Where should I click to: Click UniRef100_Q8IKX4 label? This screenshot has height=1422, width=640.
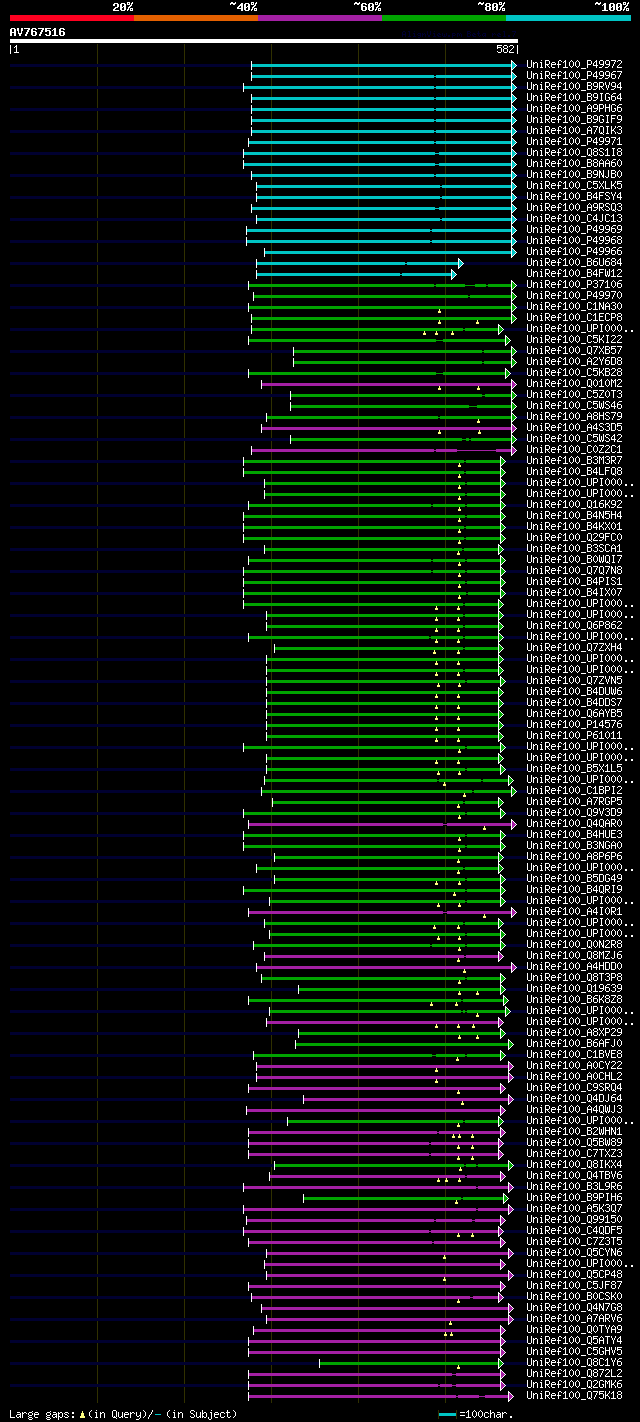click(574, 1164)
